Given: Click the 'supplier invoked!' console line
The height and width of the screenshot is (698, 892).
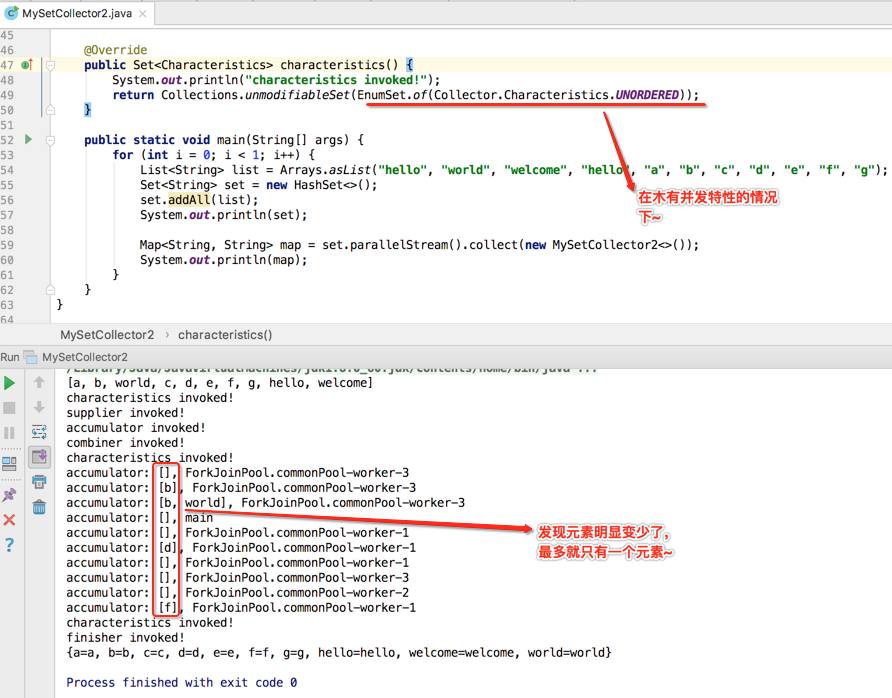Looking at the screenshot, I should click(125, 413).
